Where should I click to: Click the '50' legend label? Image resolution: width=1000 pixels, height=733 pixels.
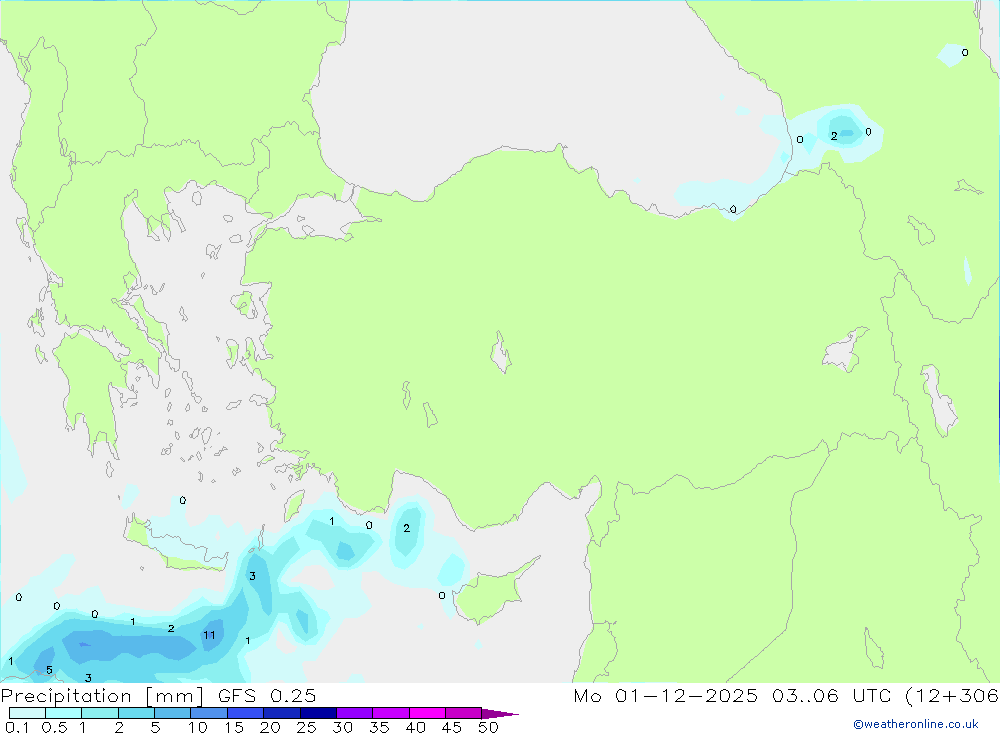(x=488, y=727)
